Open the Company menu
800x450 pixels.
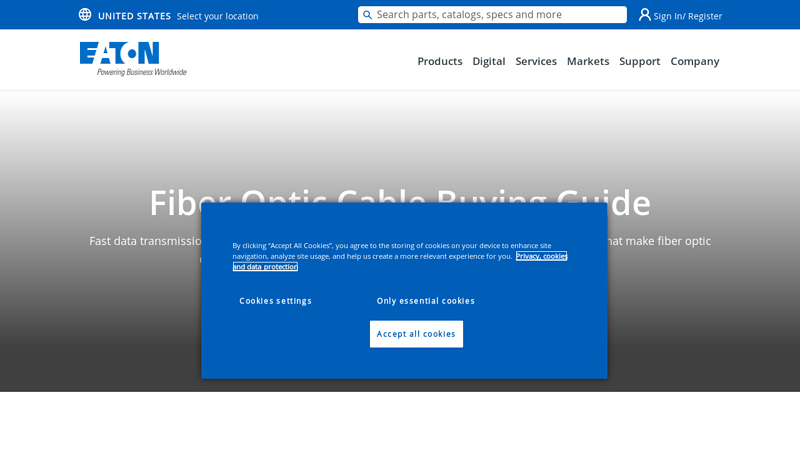[694, 61]
